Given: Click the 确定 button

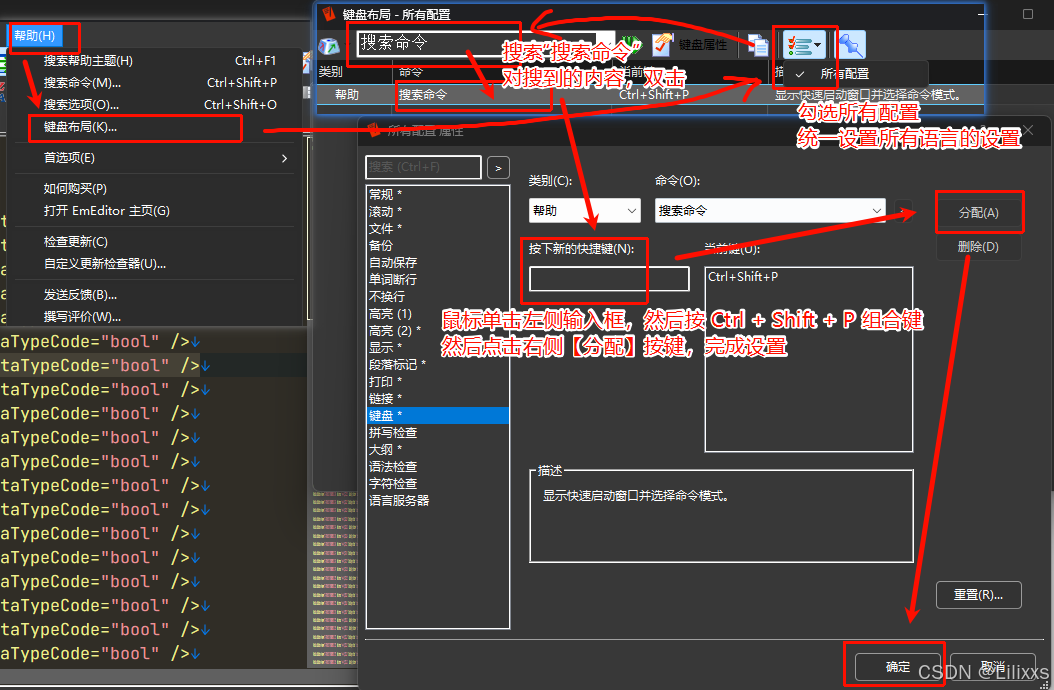Looking at the screenshot, I should pos(897,666).
